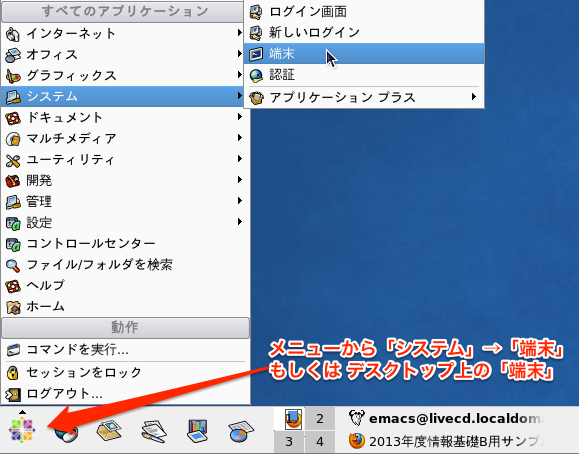Choose コマンドを実行...

pyautogui.click(x=125, y=349)
